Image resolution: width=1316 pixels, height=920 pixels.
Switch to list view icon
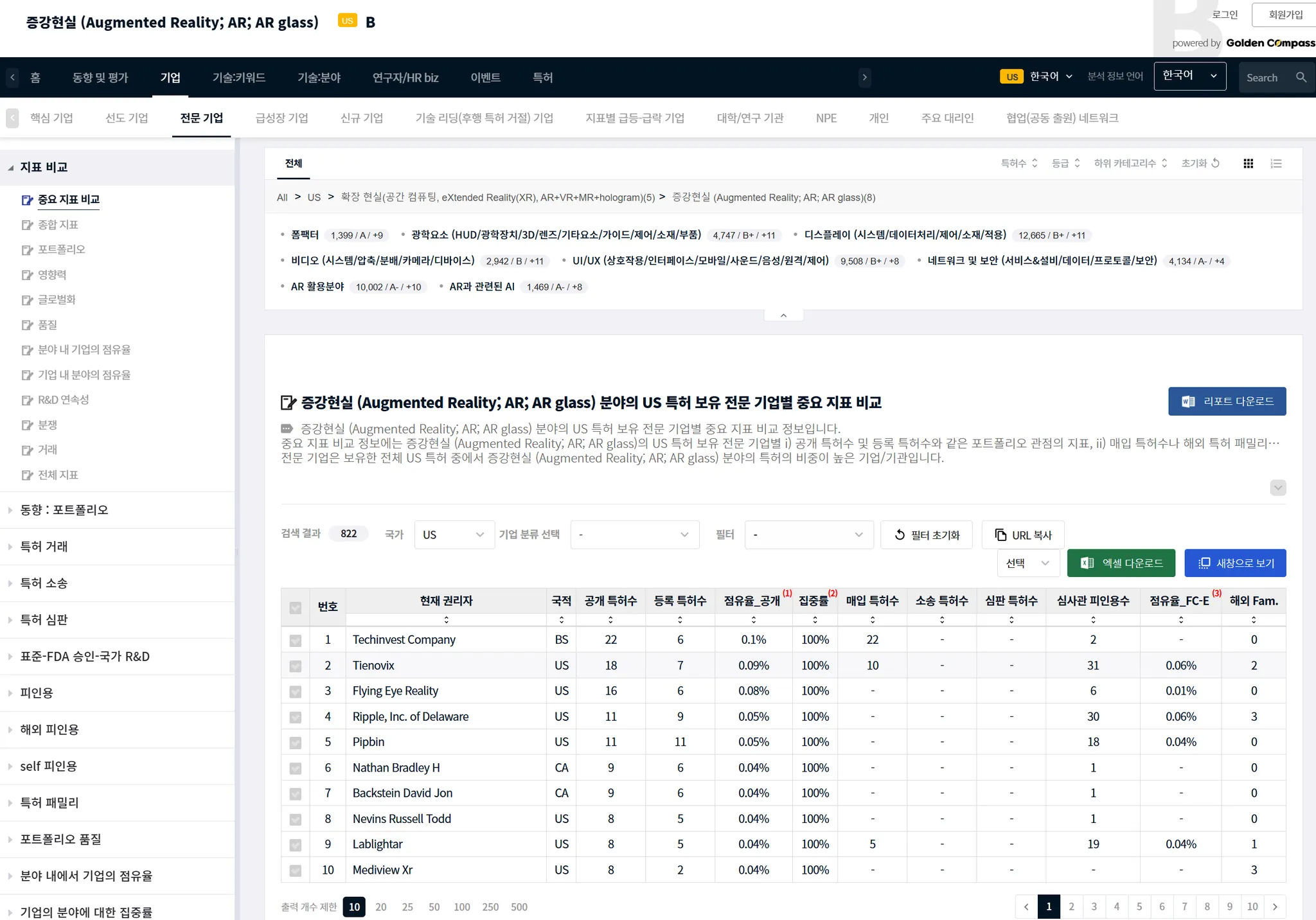[1276, 164]
